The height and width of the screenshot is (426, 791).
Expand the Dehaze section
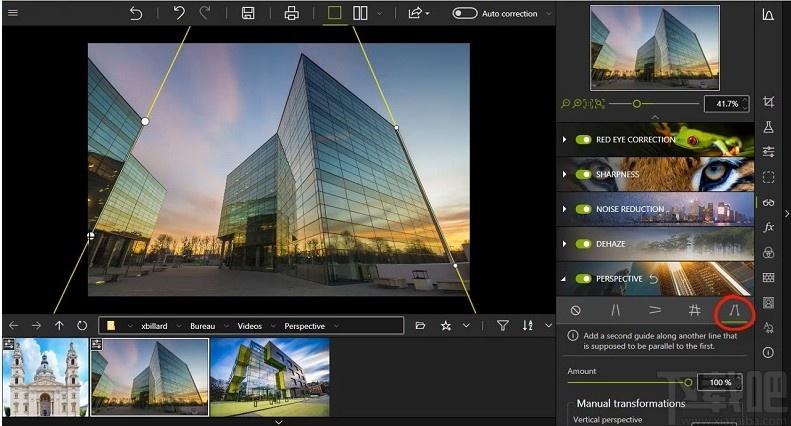click(x=564, y=244)
